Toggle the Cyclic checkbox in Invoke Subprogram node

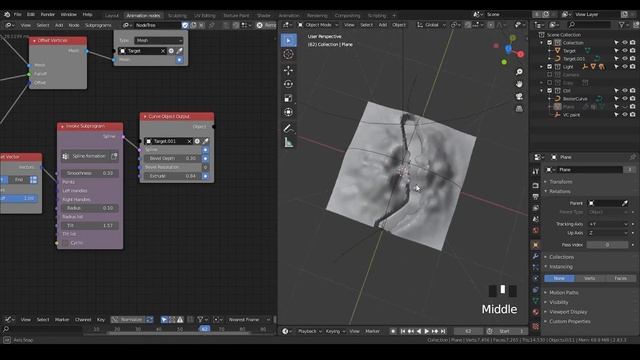point(65,243)
